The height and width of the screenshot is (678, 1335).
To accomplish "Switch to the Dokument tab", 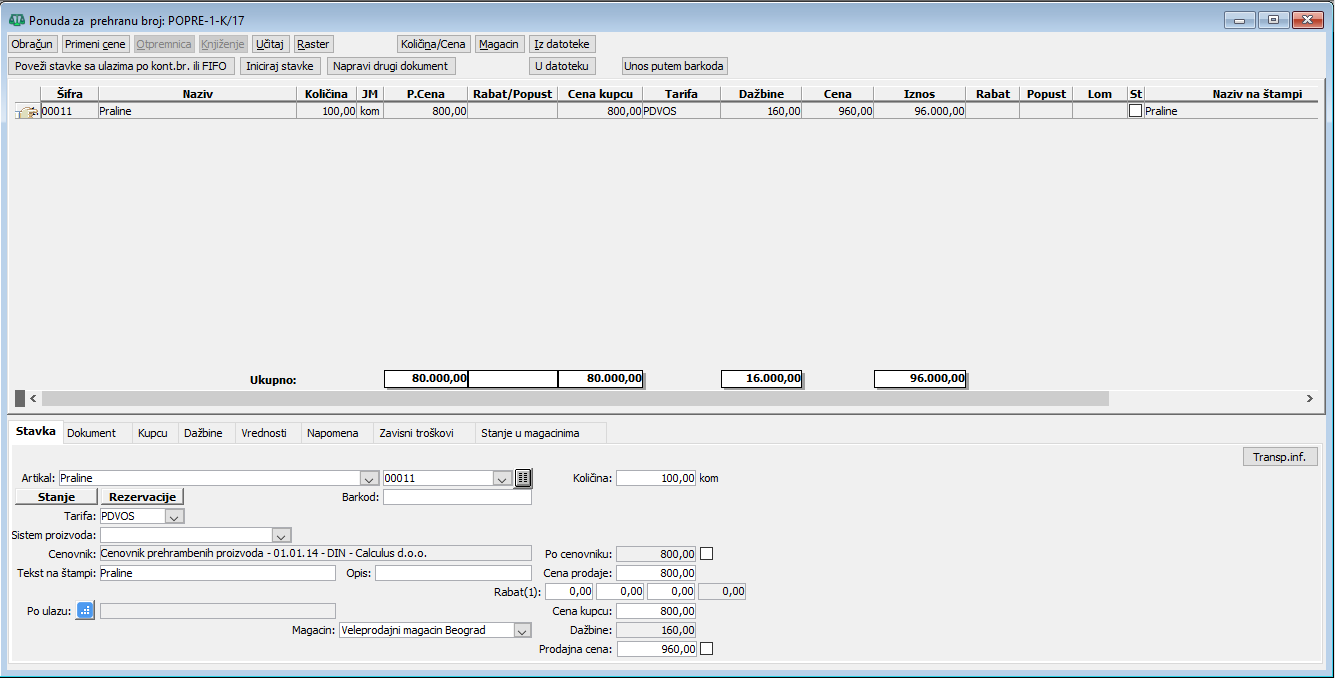I will pyautogui.click(x=91, y=433).
